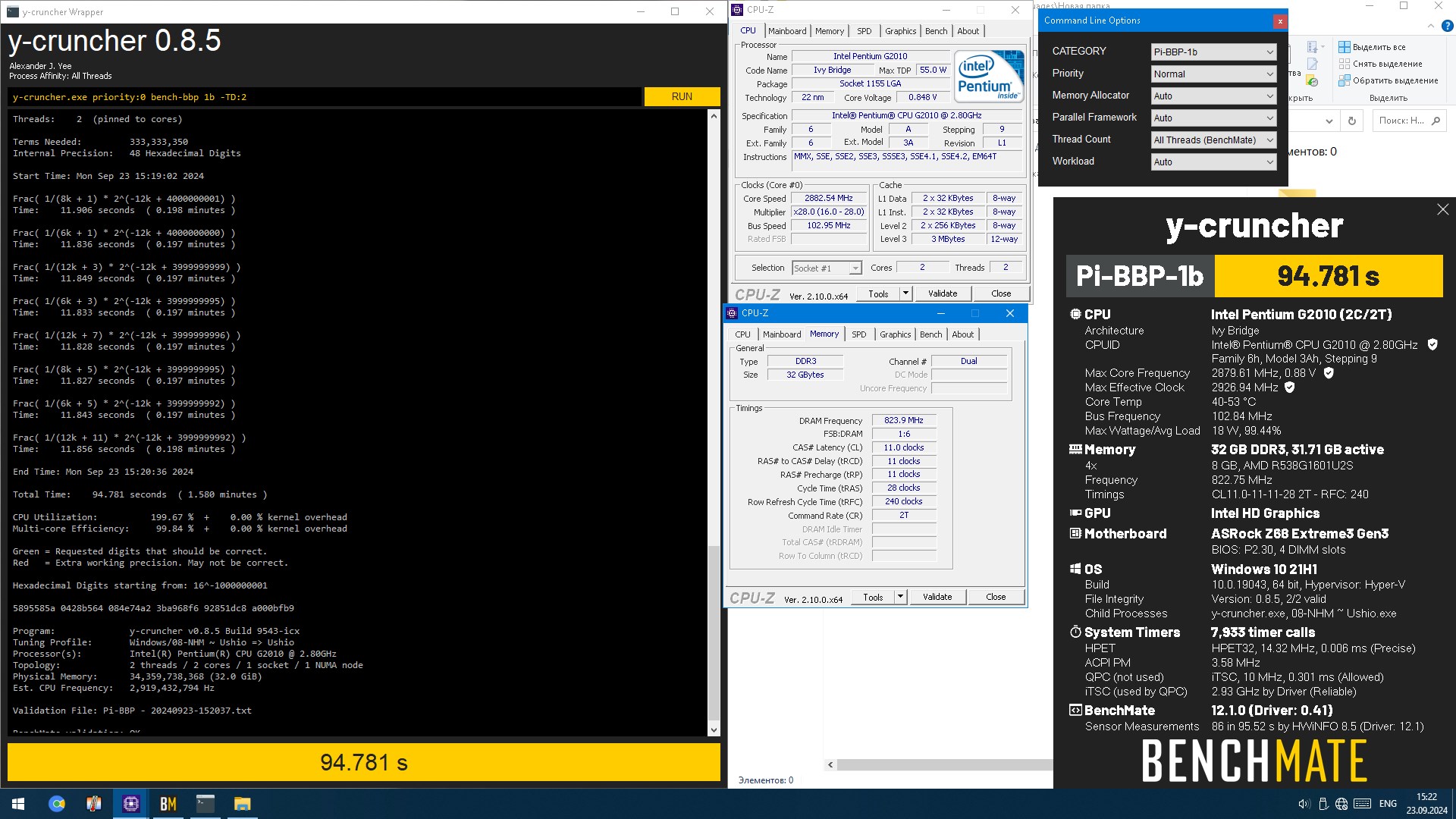Click the Intel Pentium inside logo in CPU-Z
Viewport: 1456px width, 819px height.
(x=989, y=76)
